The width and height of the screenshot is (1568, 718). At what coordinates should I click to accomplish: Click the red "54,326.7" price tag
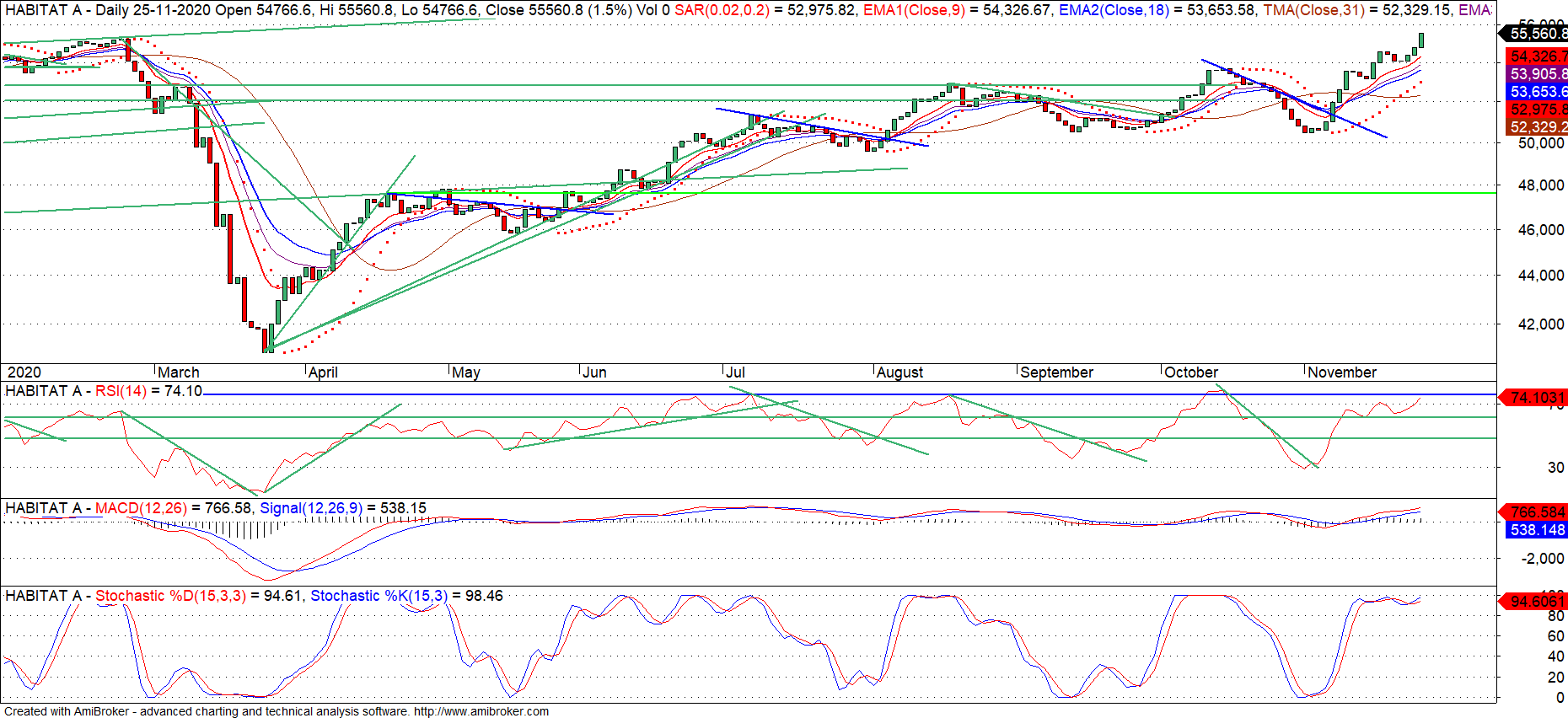1536,56
